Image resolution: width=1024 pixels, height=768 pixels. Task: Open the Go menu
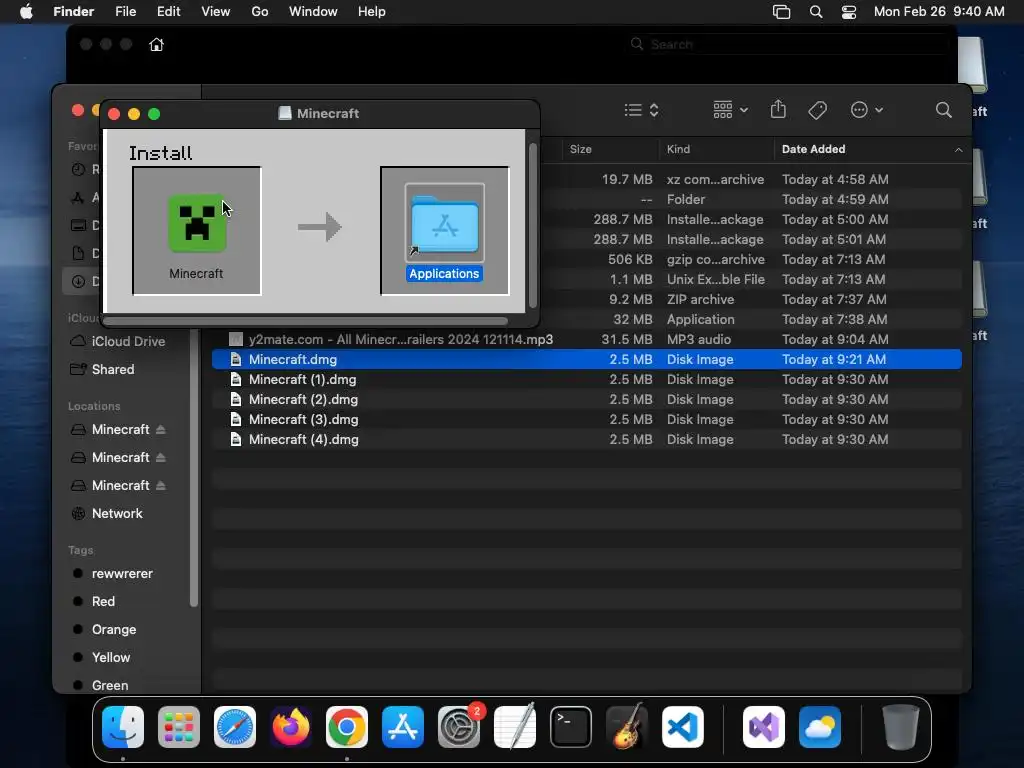[260, 12]
